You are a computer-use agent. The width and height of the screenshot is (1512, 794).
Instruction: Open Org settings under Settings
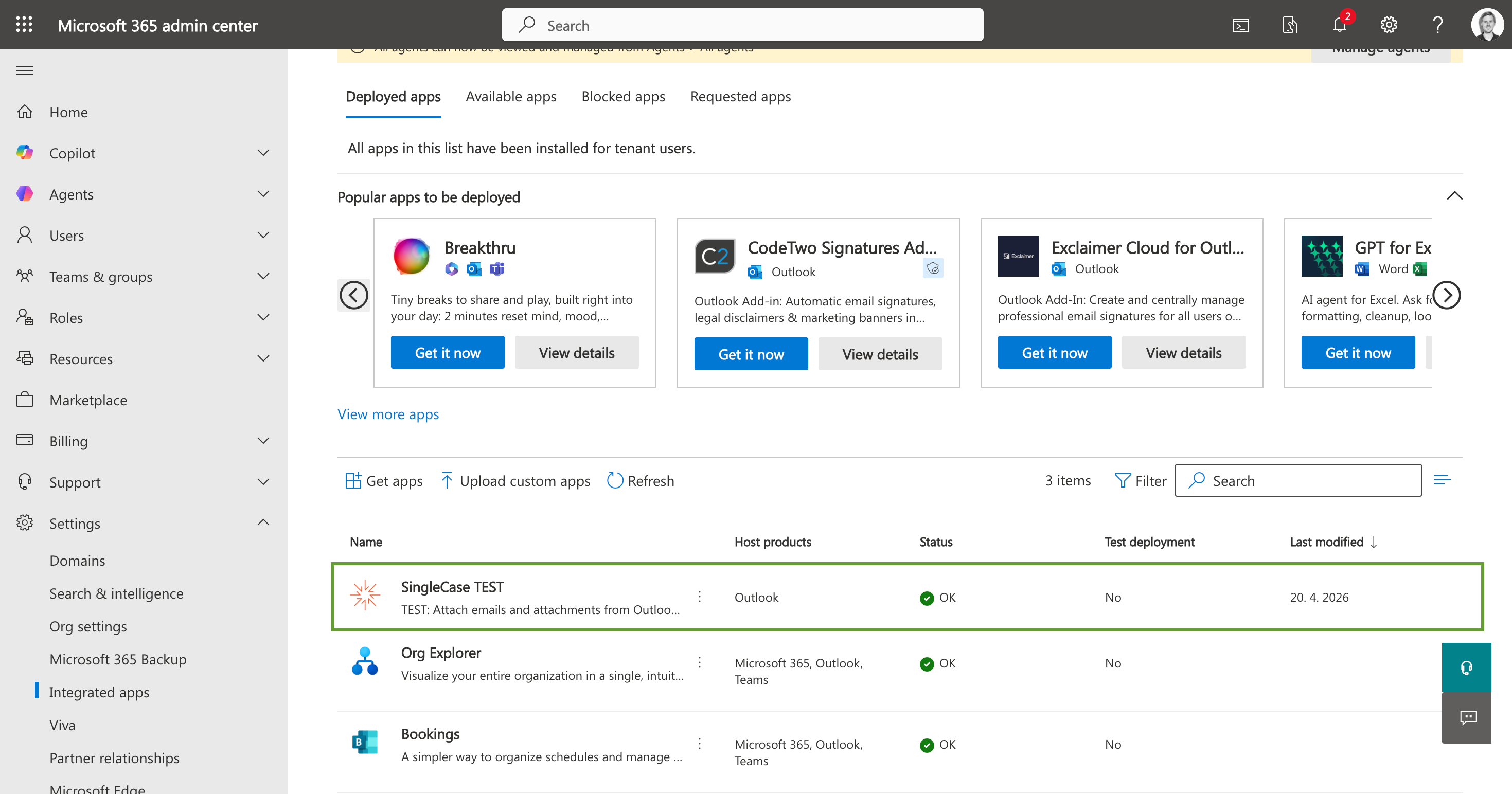(x=88, y=626)
